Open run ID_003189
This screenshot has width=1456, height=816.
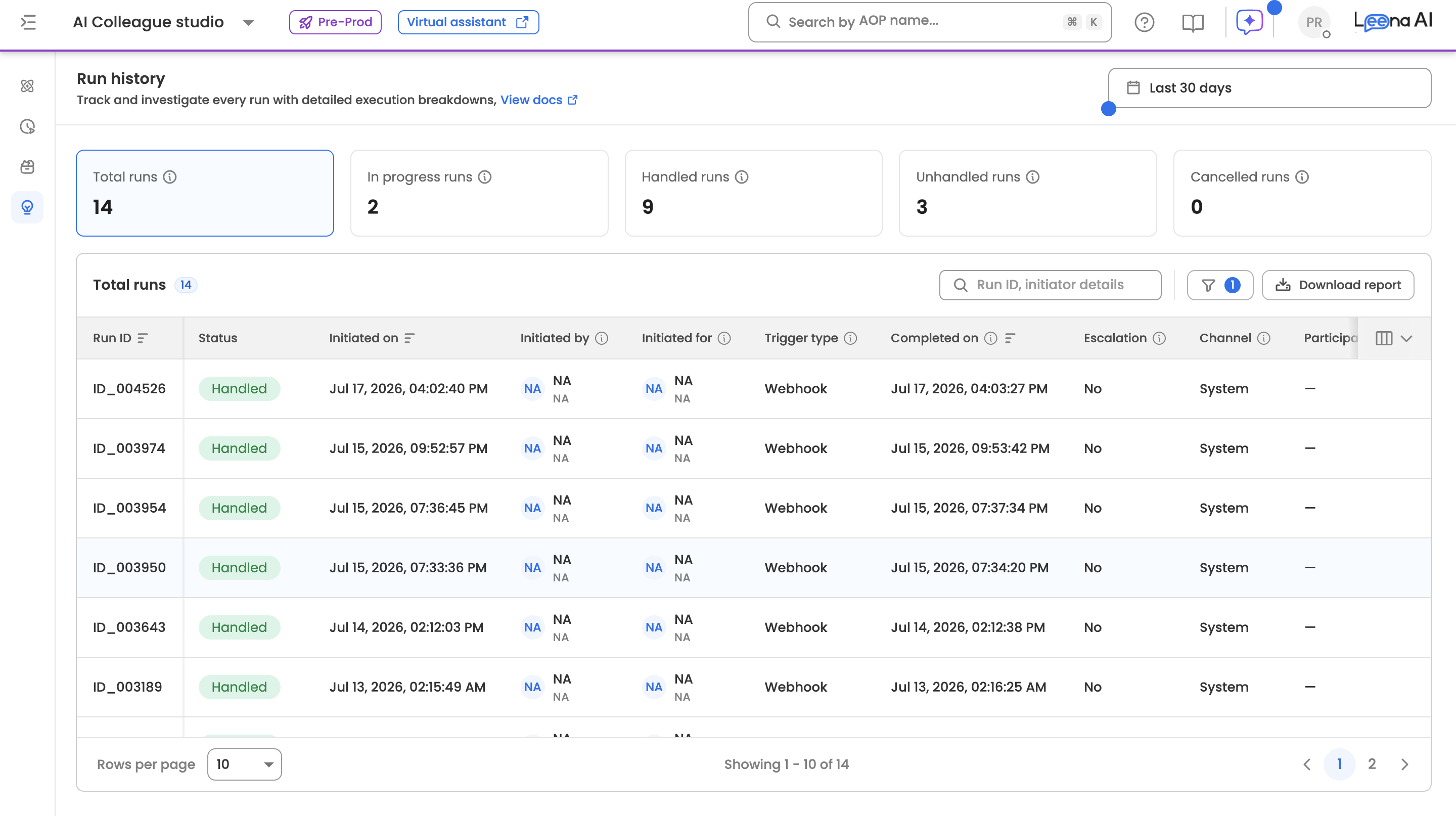click(x=127, y=687)
